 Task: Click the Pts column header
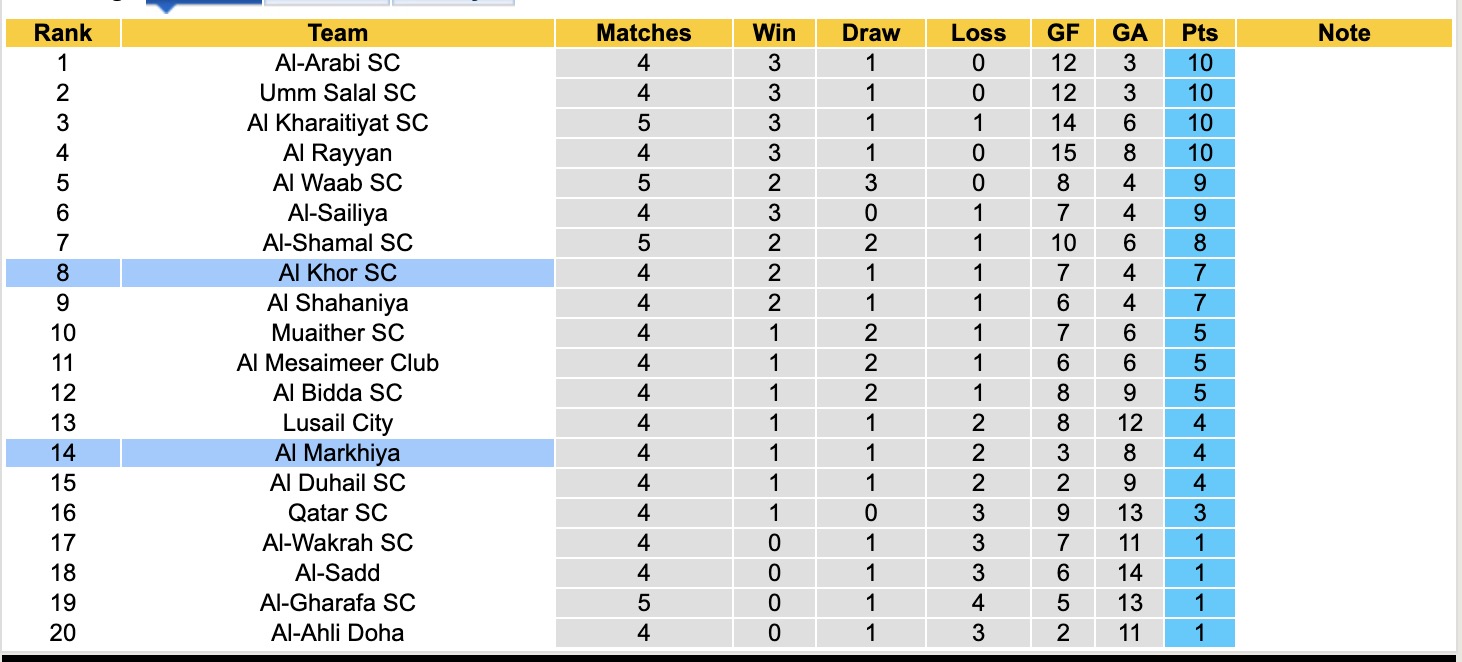pyautogui.click(x=1199, y=33)
